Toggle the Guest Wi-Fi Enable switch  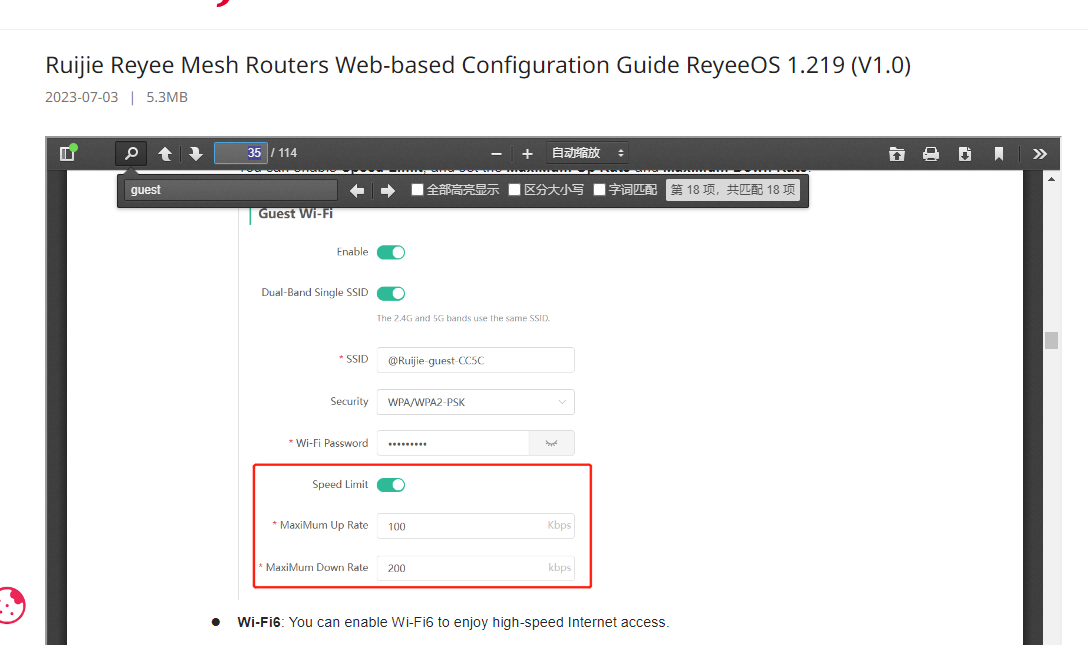[391, 252]
